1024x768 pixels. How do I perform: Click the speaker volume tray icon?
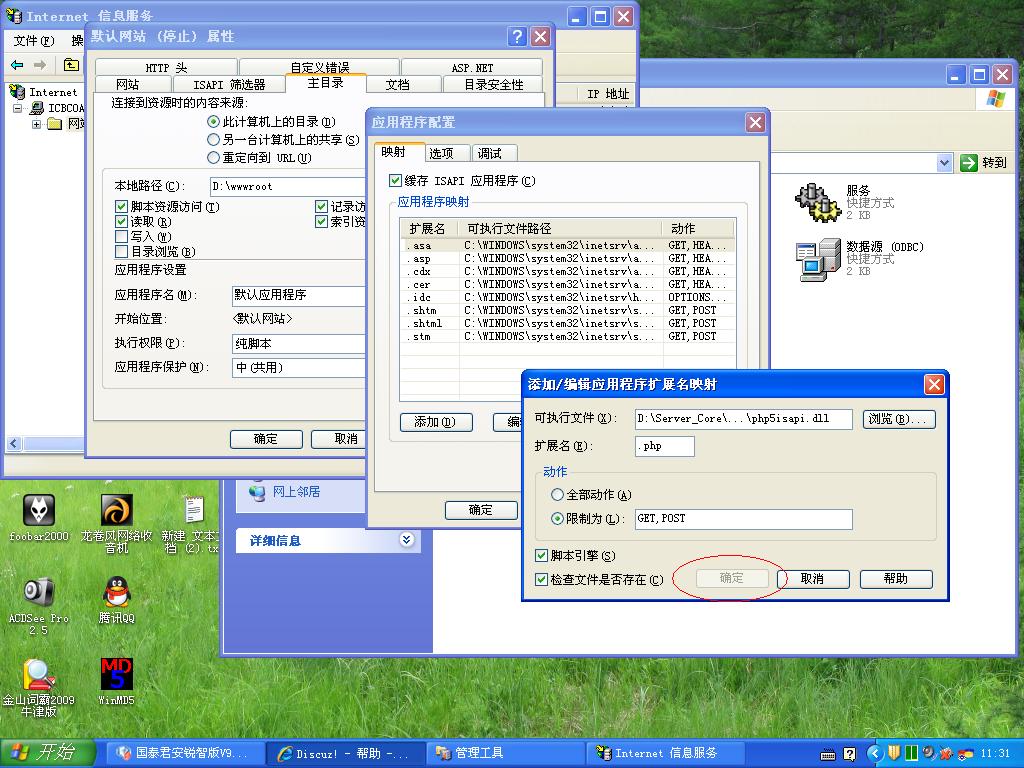point(929,753)
